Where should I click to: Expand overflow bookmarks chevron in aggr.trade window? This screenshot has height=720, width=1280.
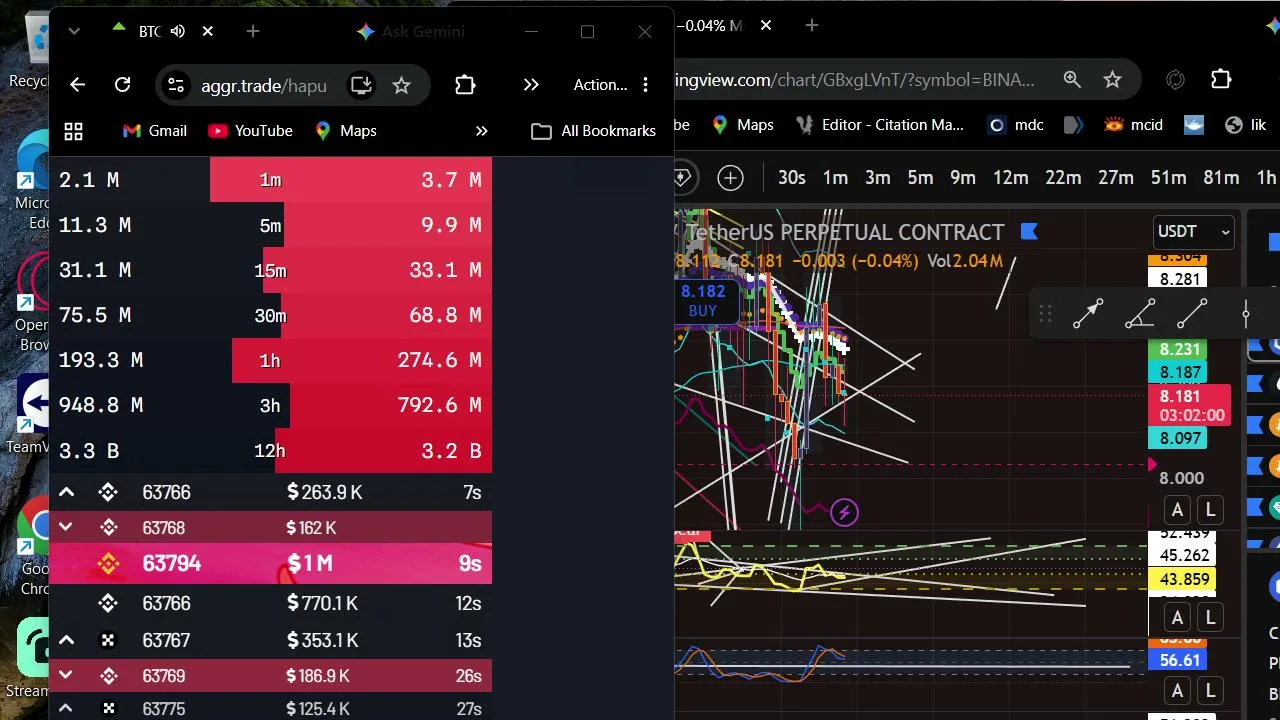481,131
